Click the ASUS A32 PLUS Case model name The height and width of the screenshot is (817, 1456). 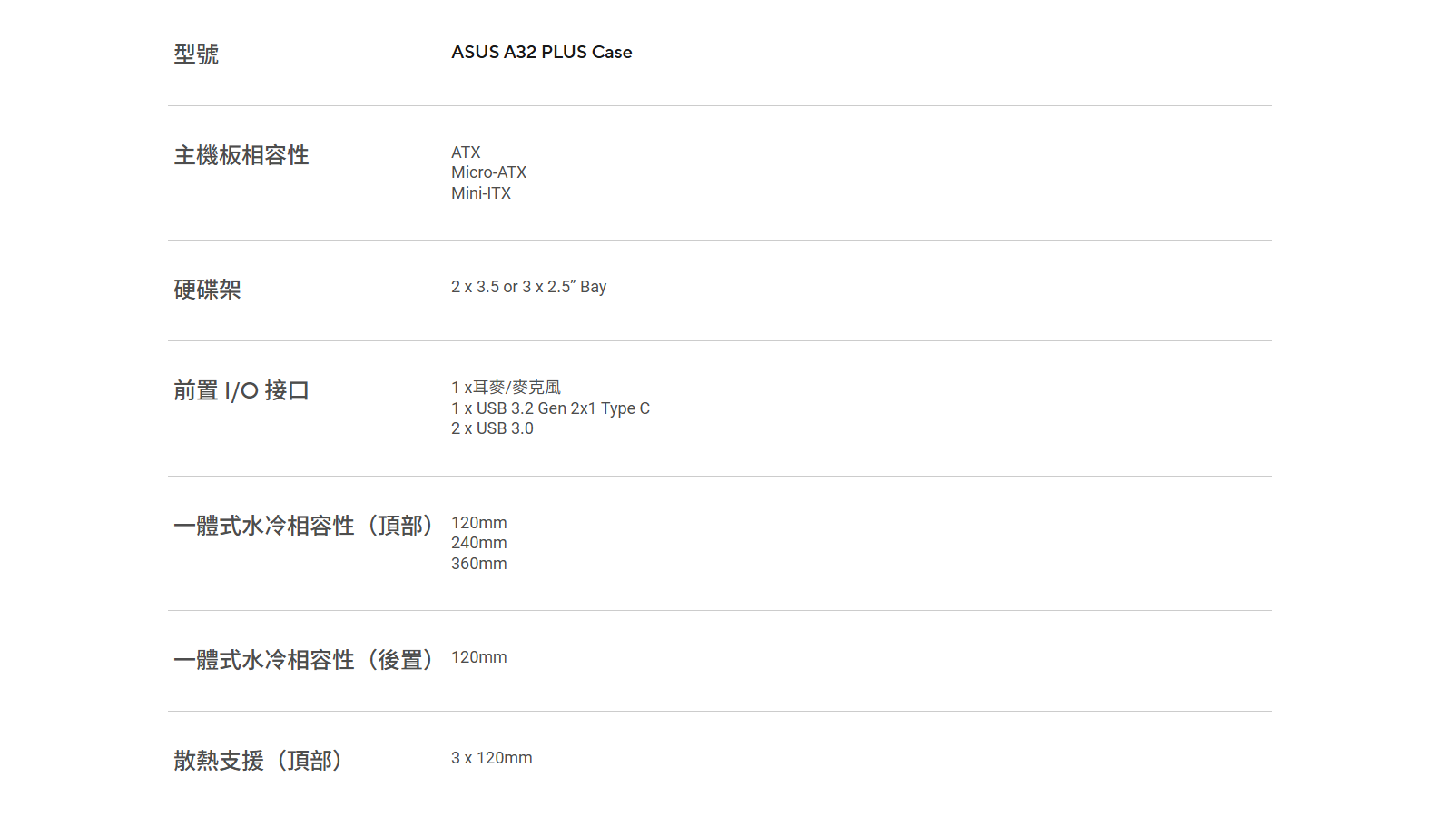(x=541, y=53)
